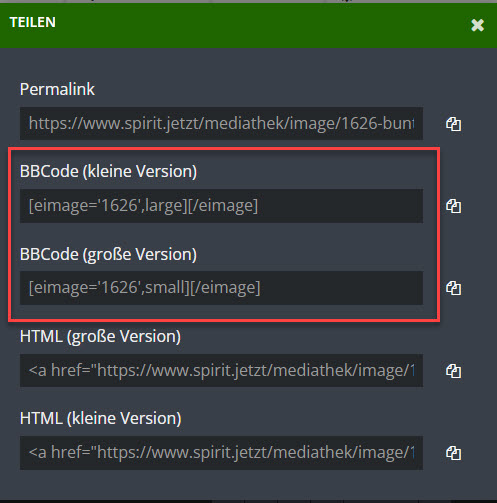Click empty dialog area below the last HTML field
The height and width of the screenshot is (503, 497).
pyautogui.click(x=248, y=485)
